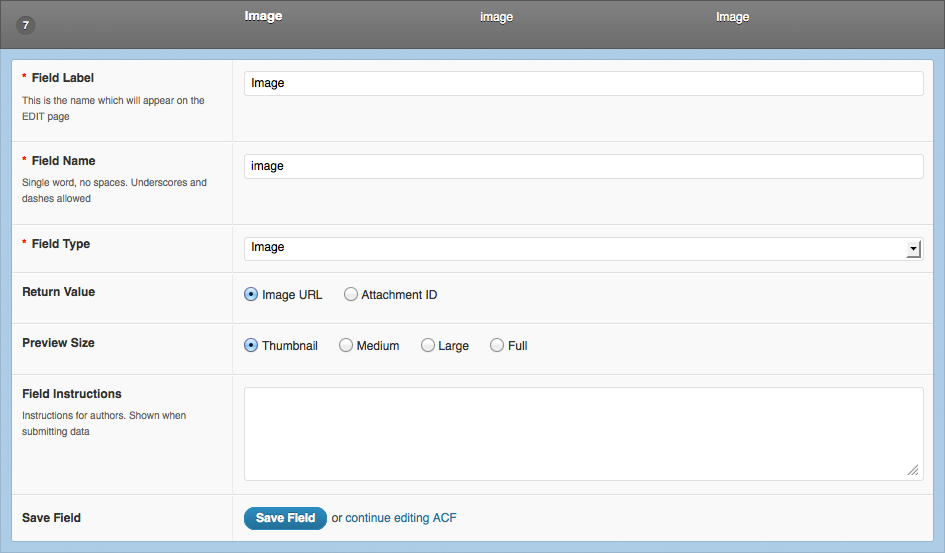The width and height of the screenshot is (945, 553).
Task: Click the Field Instructions textarea
Action: [583, 434]
